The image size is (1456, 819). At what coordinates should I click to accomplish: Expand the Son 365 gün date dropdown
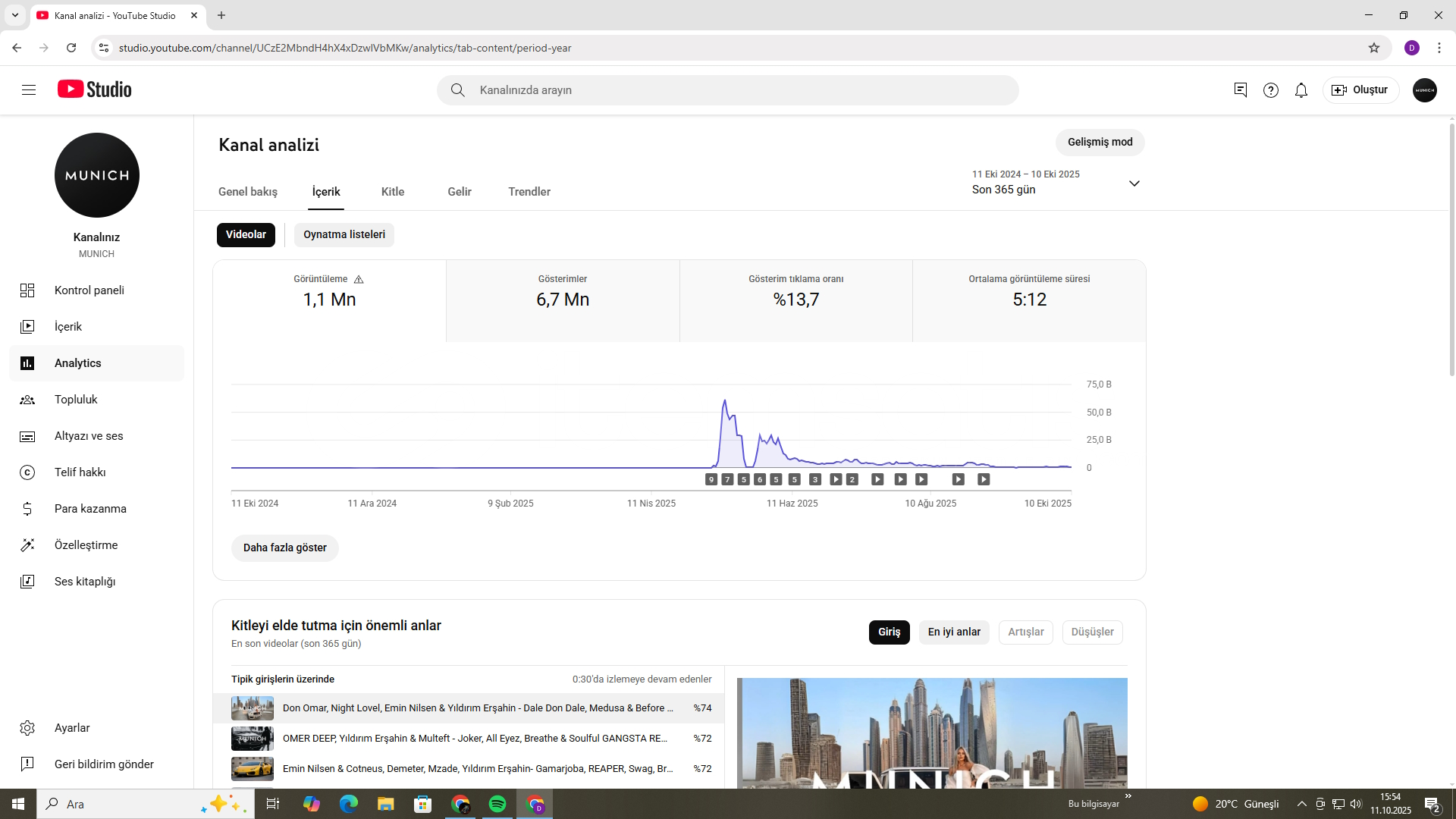(x=1134, y=184)
